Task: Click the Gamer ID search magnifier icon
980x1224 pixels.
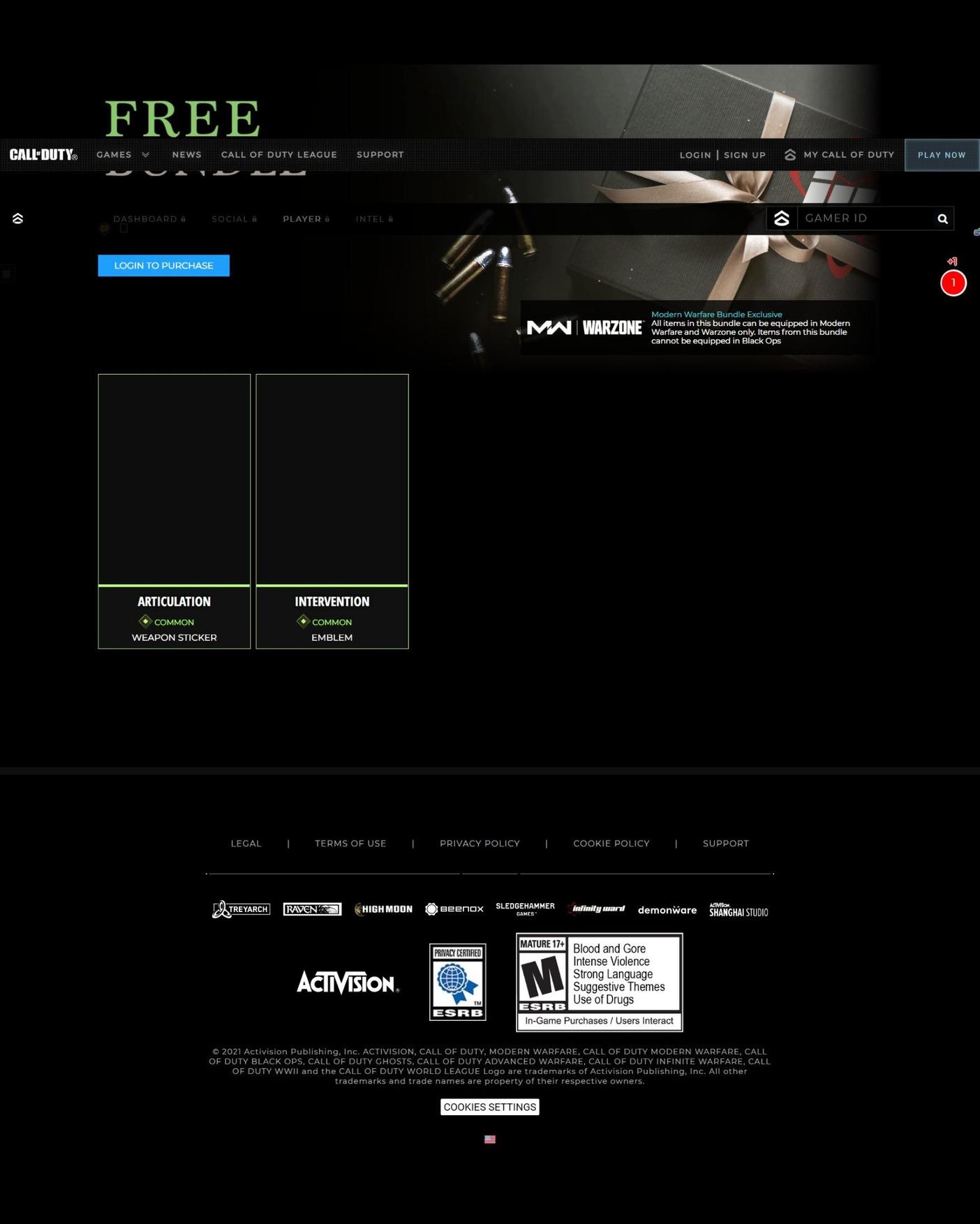Action: coord(942,219)
